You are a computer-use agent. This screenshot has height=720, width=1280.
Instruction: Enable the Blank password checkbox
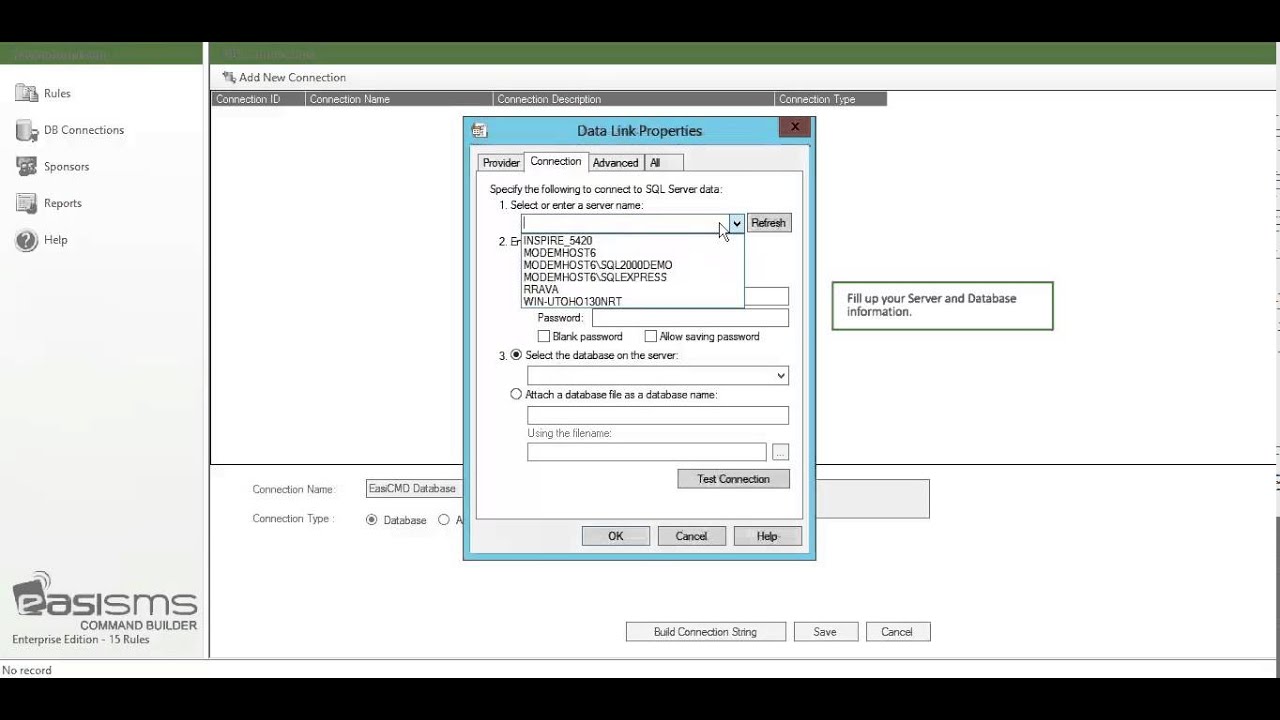pyautogui.click(x=544, y=336)
